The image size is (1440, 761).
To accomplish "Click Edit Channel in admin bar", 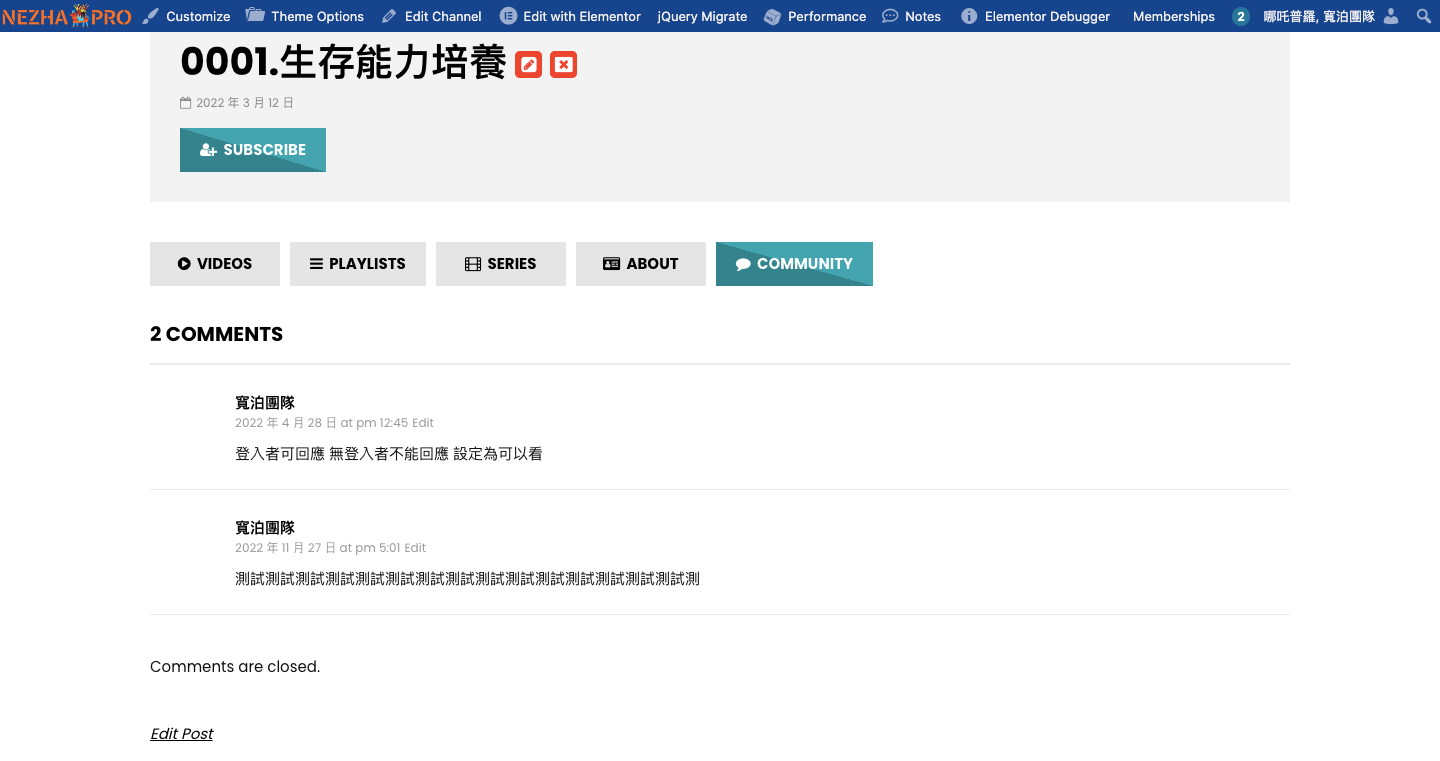I will tap(432, 16).
